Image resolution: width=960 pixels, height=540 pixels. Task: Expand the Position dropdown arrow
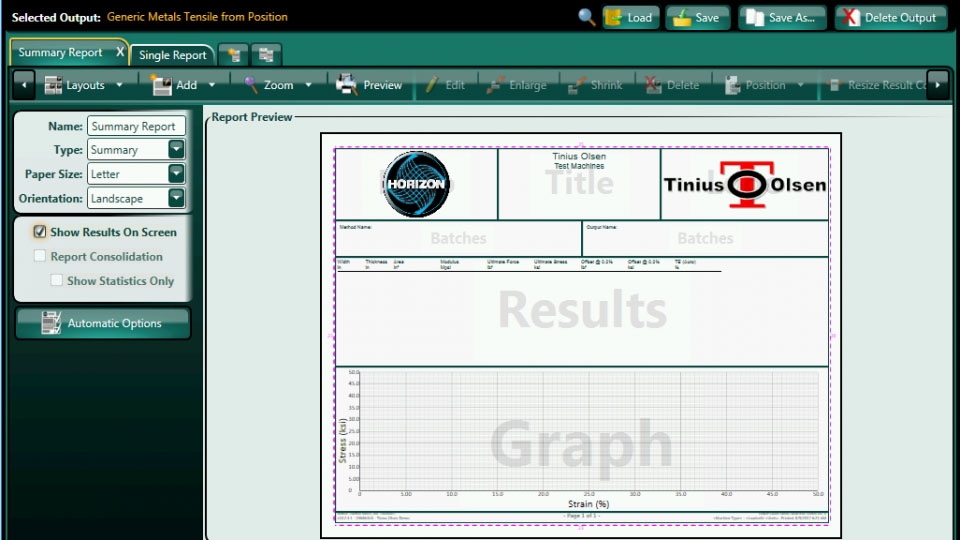(x=801, y=85)
